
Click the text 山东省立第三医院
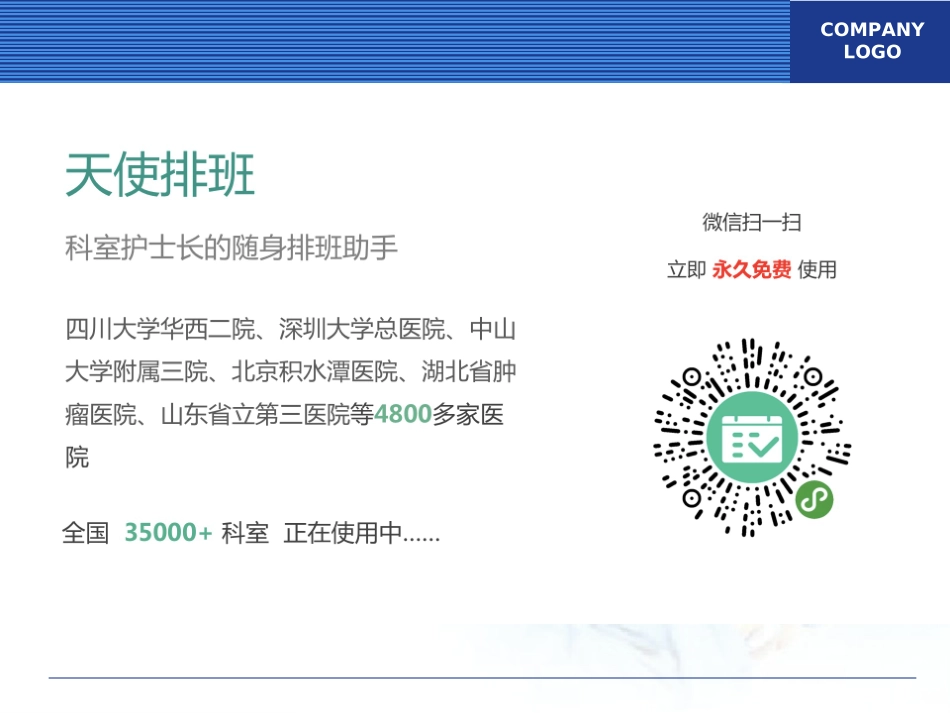click(x=255, y=415)
